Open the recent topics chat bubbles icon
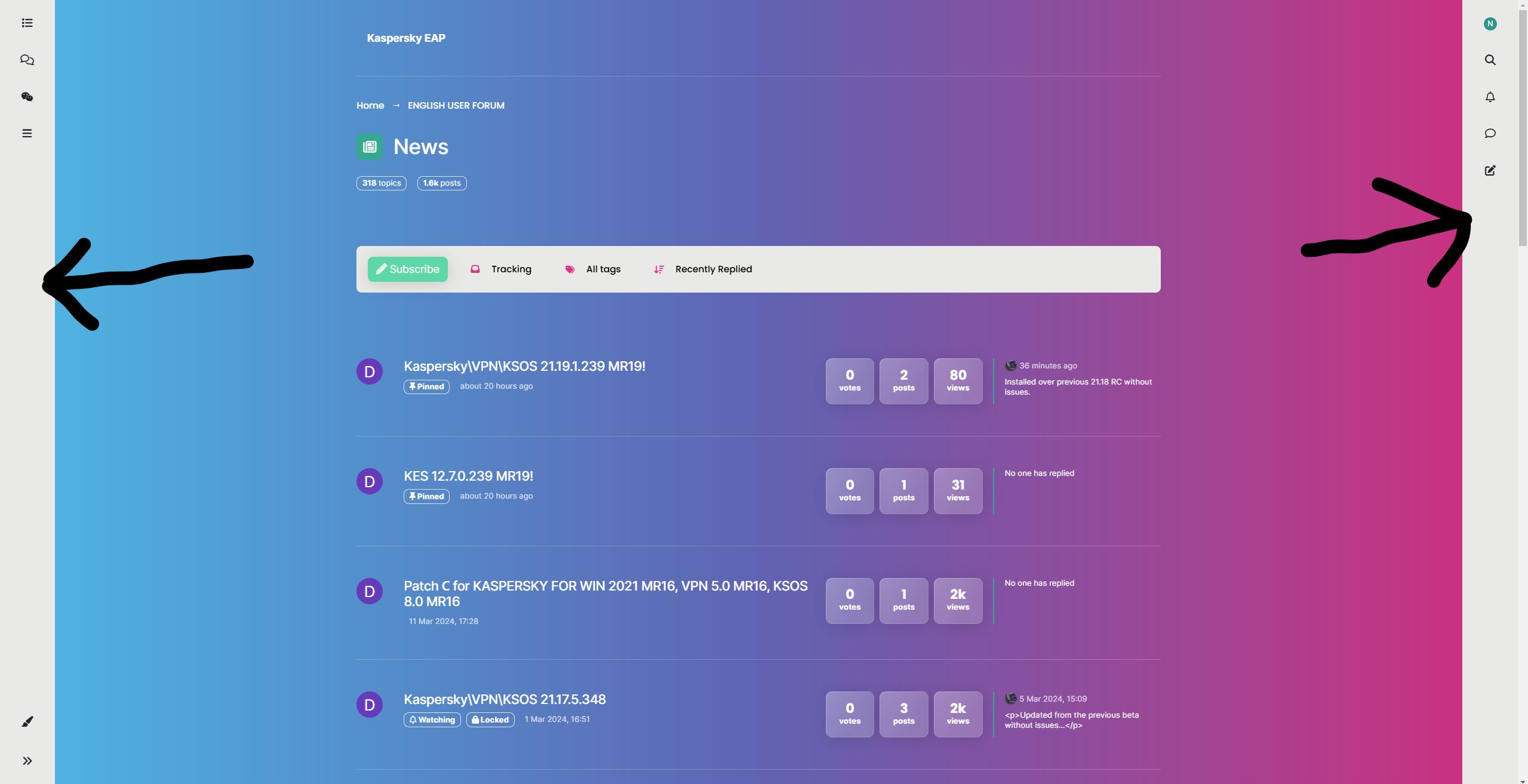The width and height of the screenshot is (1528, 784). [x=27, y=60]
